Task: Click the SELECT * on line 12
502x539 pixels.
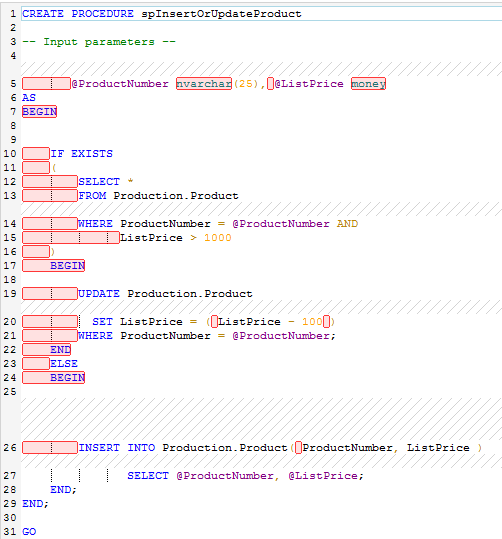Action: click(106, 182)
